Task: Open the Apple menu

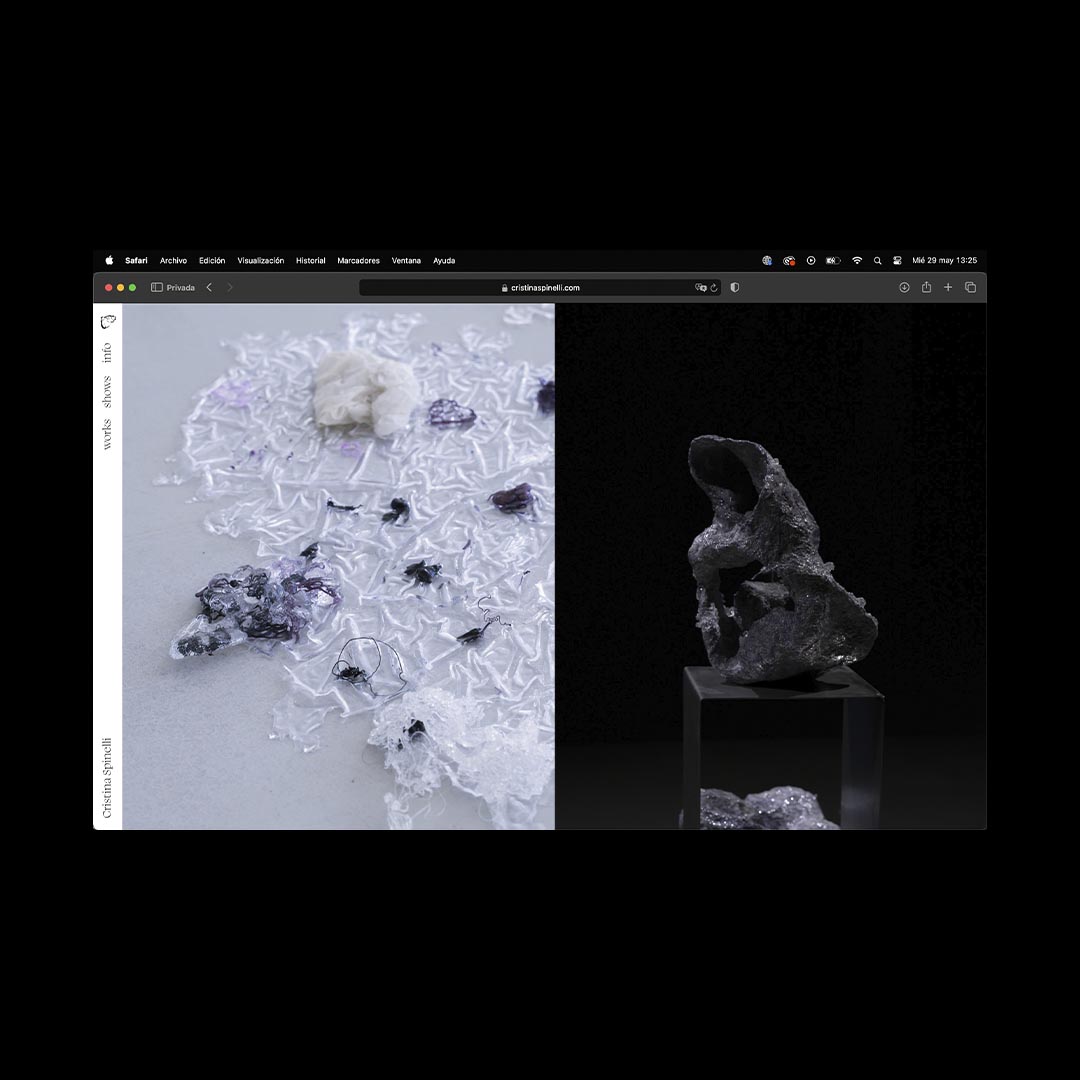Action: tap(109, 260)
